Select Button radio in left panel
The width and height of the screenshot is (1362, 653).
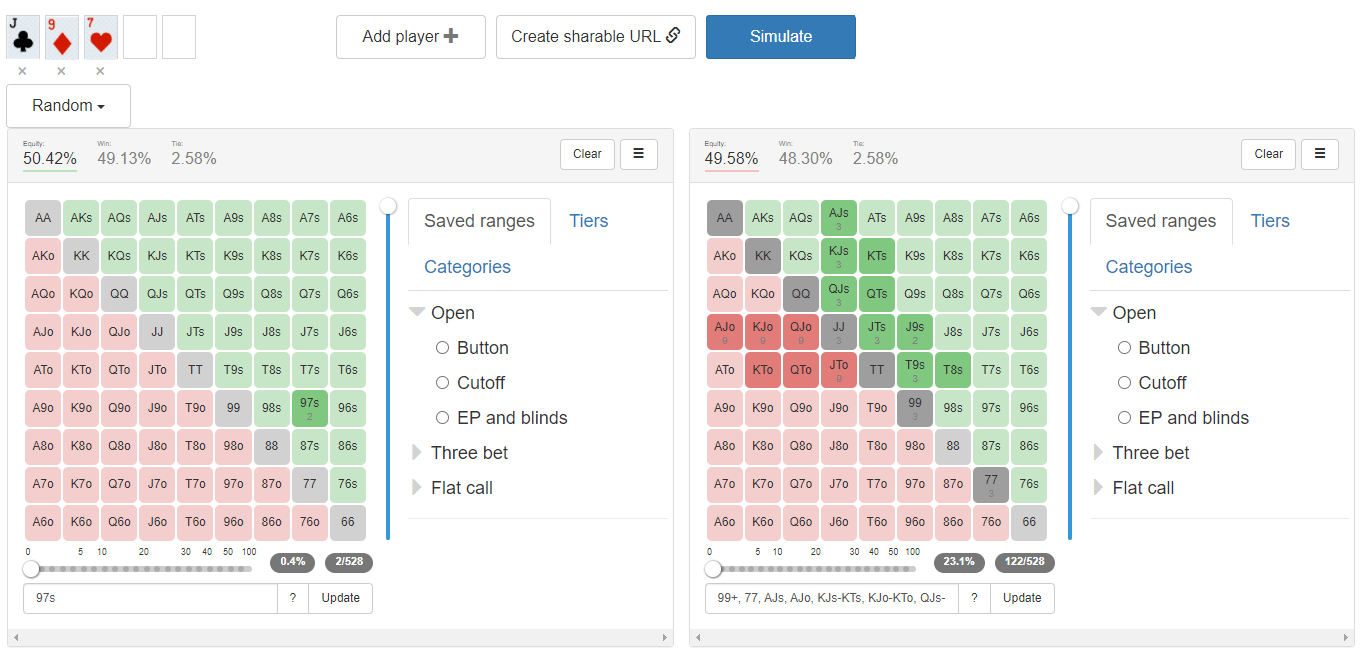(443, 348)
